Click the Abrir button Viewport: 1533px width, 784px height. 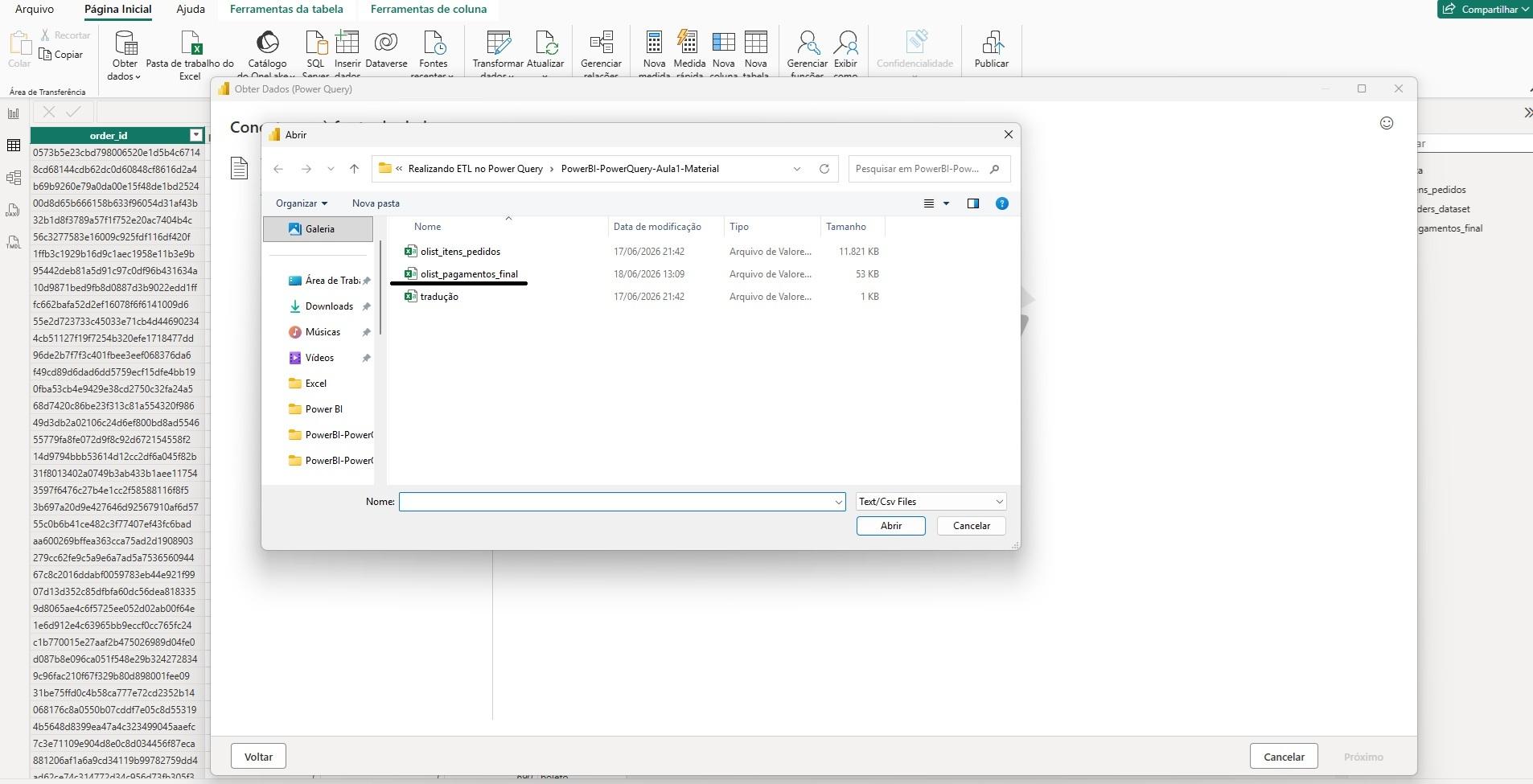891,526
